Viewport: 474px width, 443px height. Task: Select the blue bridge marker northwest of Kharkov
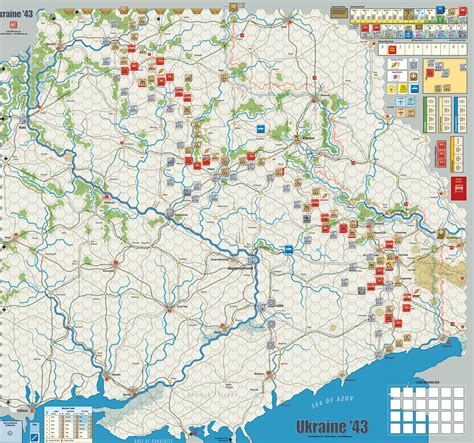(261, 129)
